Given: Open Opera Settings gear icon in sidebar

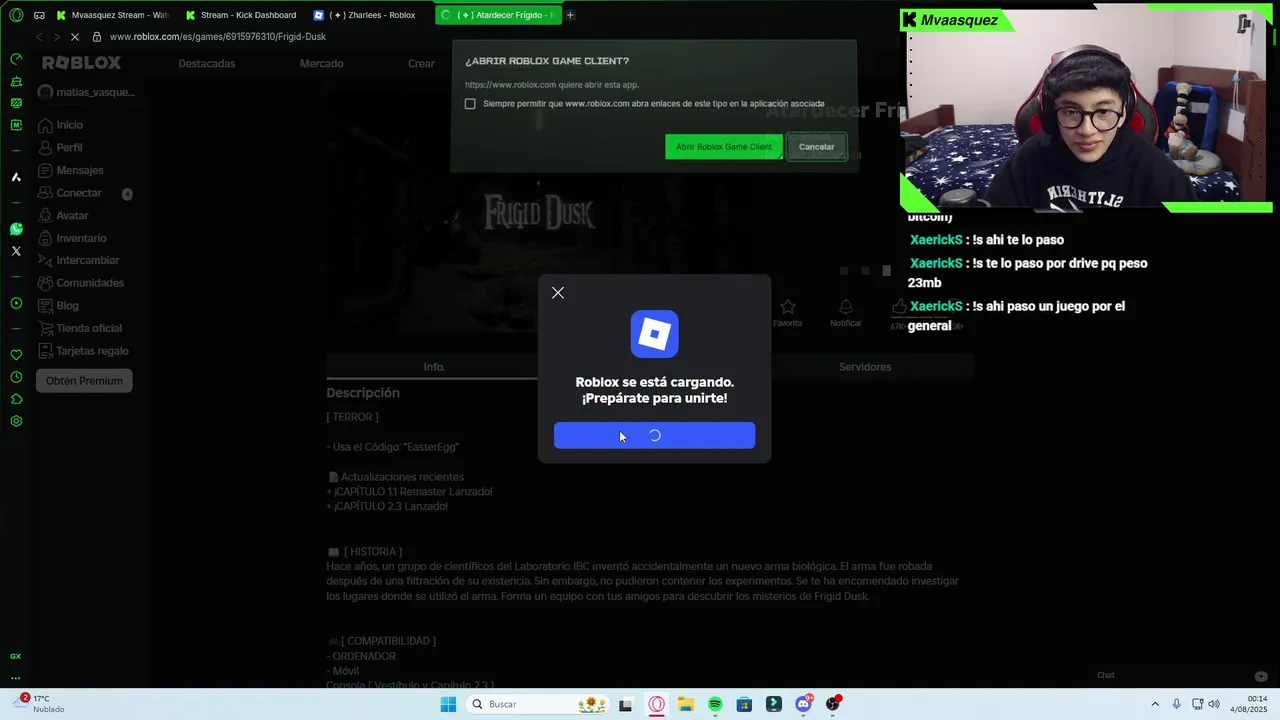Looking at the screenshot, I should click(16, 421).
